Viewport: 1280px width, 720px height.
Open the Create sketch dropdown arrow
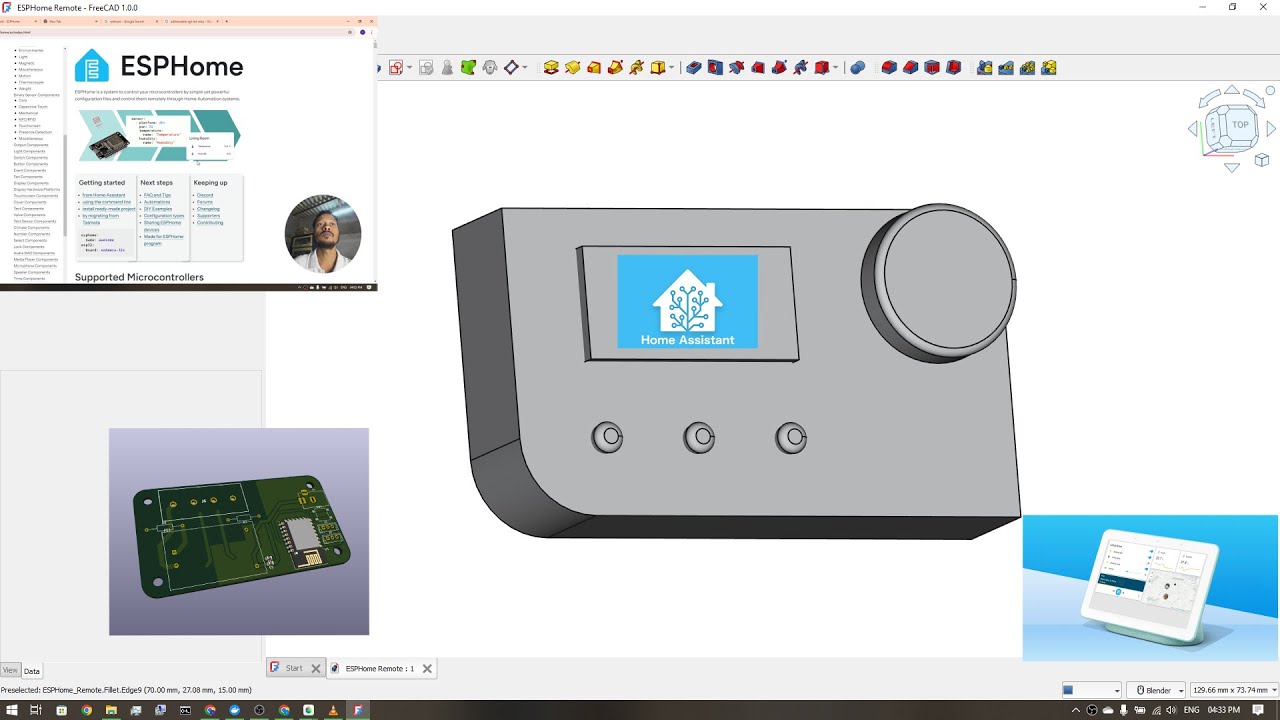tap(409, 68)
